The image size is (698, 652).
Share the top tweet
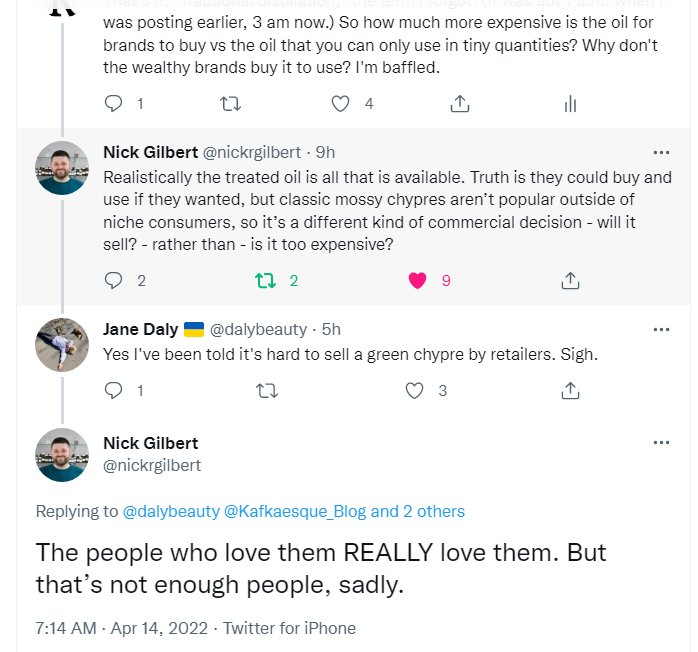pyautogui.click(x=460, y=103)
